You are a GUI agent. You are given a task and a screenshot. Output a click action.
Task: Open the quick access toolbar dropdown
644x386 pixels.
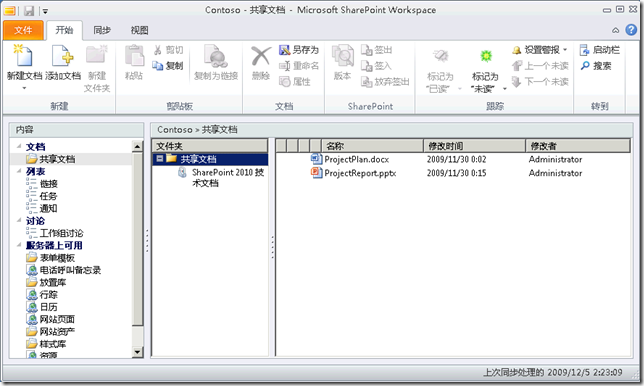coord(45,11)
